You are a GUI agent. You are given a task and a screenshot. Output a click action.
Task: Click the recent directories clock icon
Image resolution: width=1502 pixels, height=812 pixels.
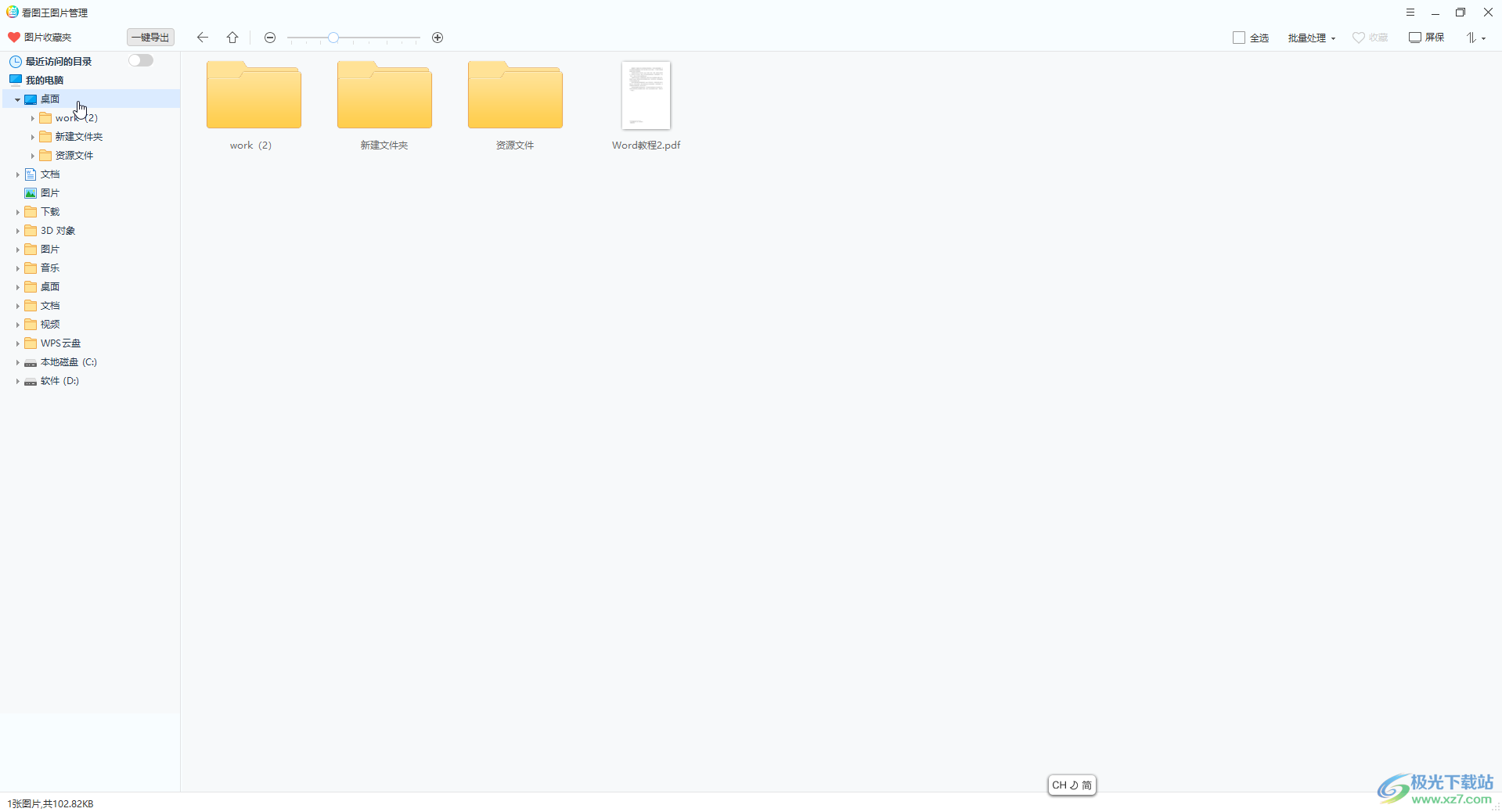pos(16,61)
